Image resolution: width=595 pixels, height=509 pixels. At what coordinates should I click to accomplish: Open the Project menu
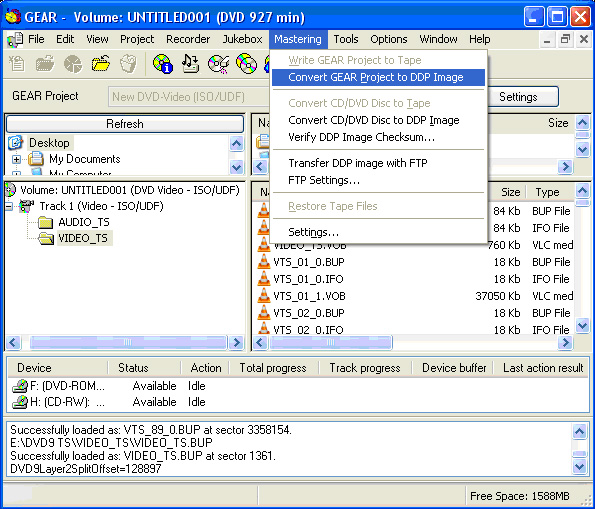click(137, 39)
